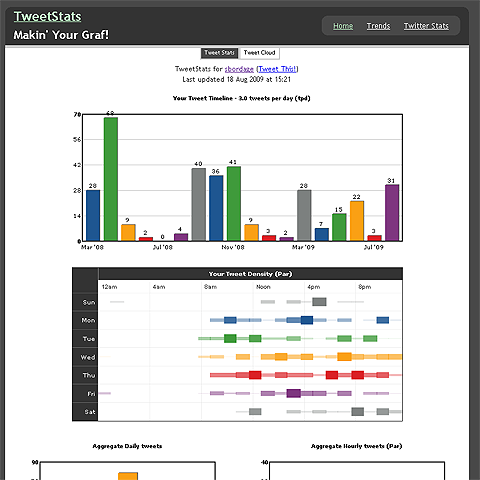Open the Twitter Stats page

click(426, 26)
